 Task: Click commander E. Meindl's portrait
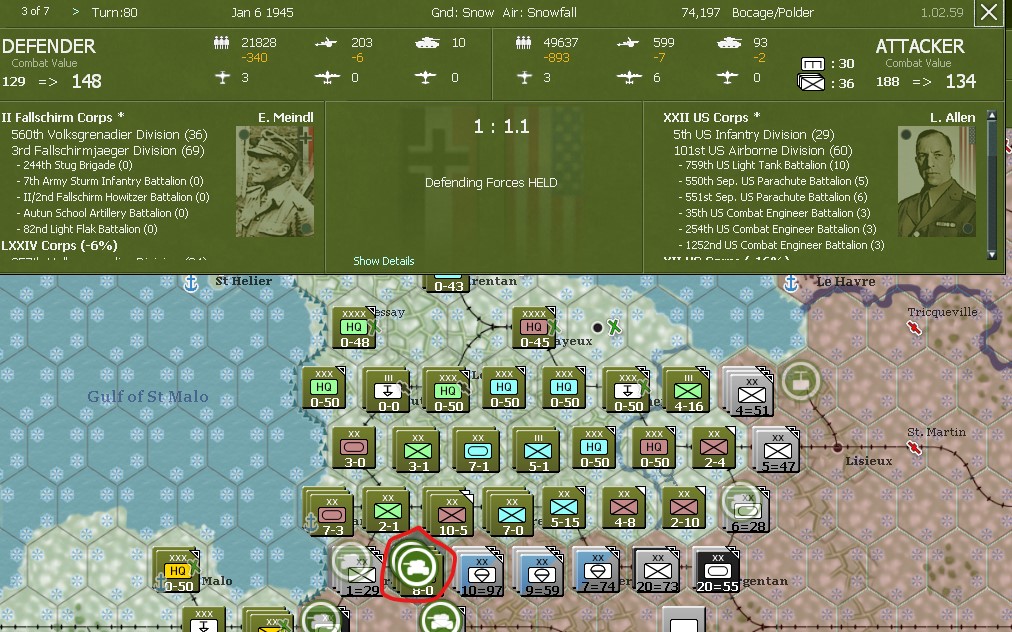point(275,180)
